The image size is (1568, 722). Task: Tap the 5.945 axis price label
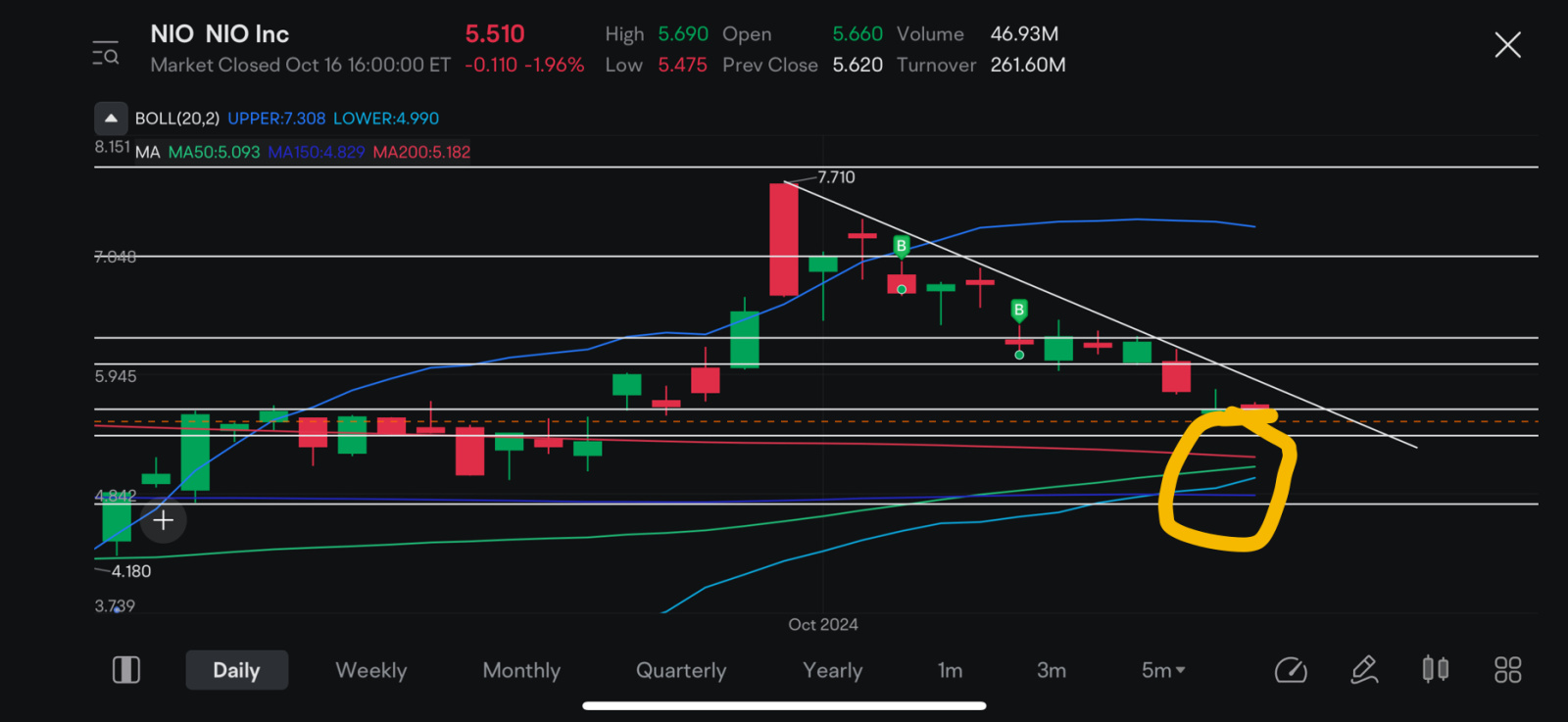(116, 376)
